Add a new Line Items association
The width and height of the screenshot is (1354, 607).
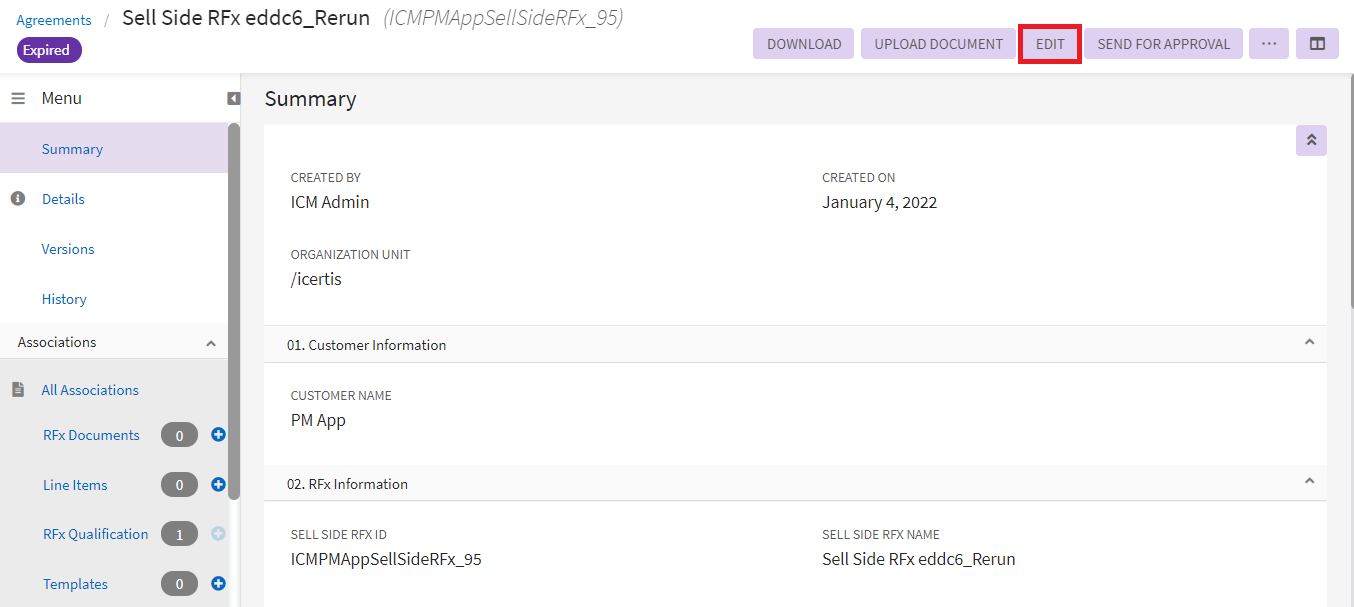click(x=218, y=485)
